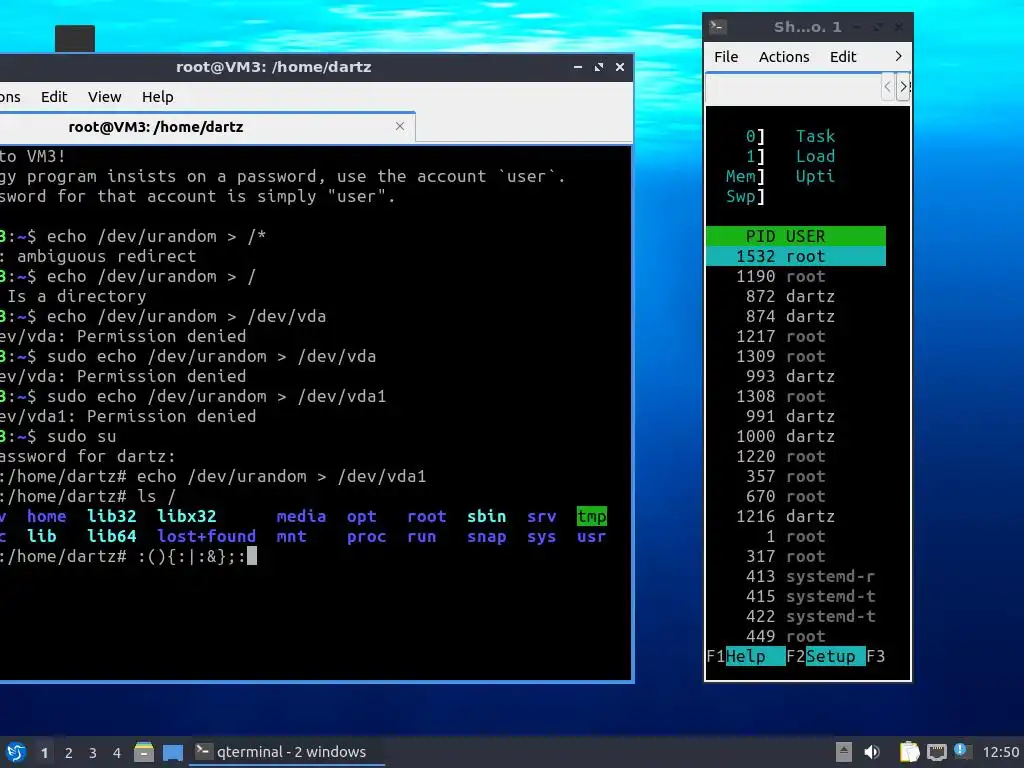Select htop process row 1308 root
The height and width of the screenshot is (768, 1024).
coord(795,396)
